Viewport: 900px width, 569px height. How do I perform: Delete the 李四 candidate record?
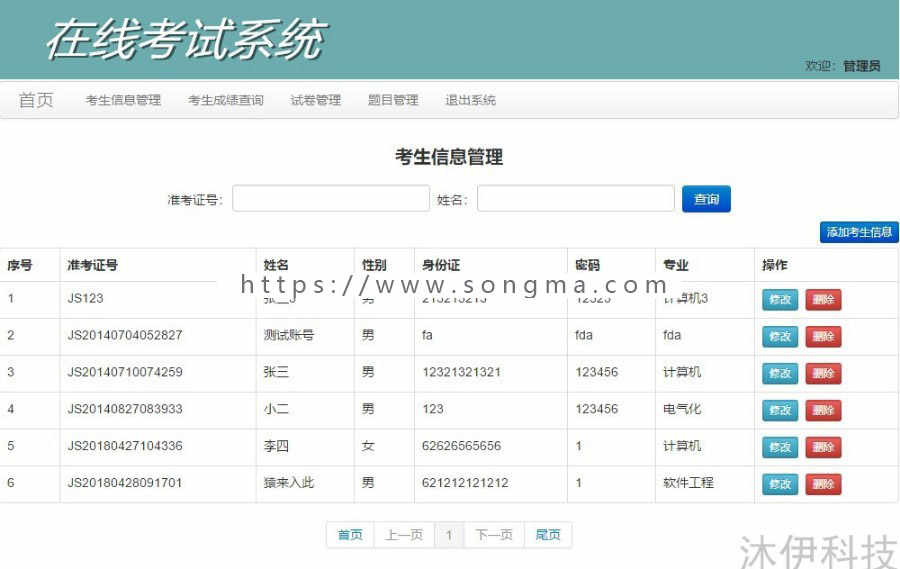click(823, 447)
